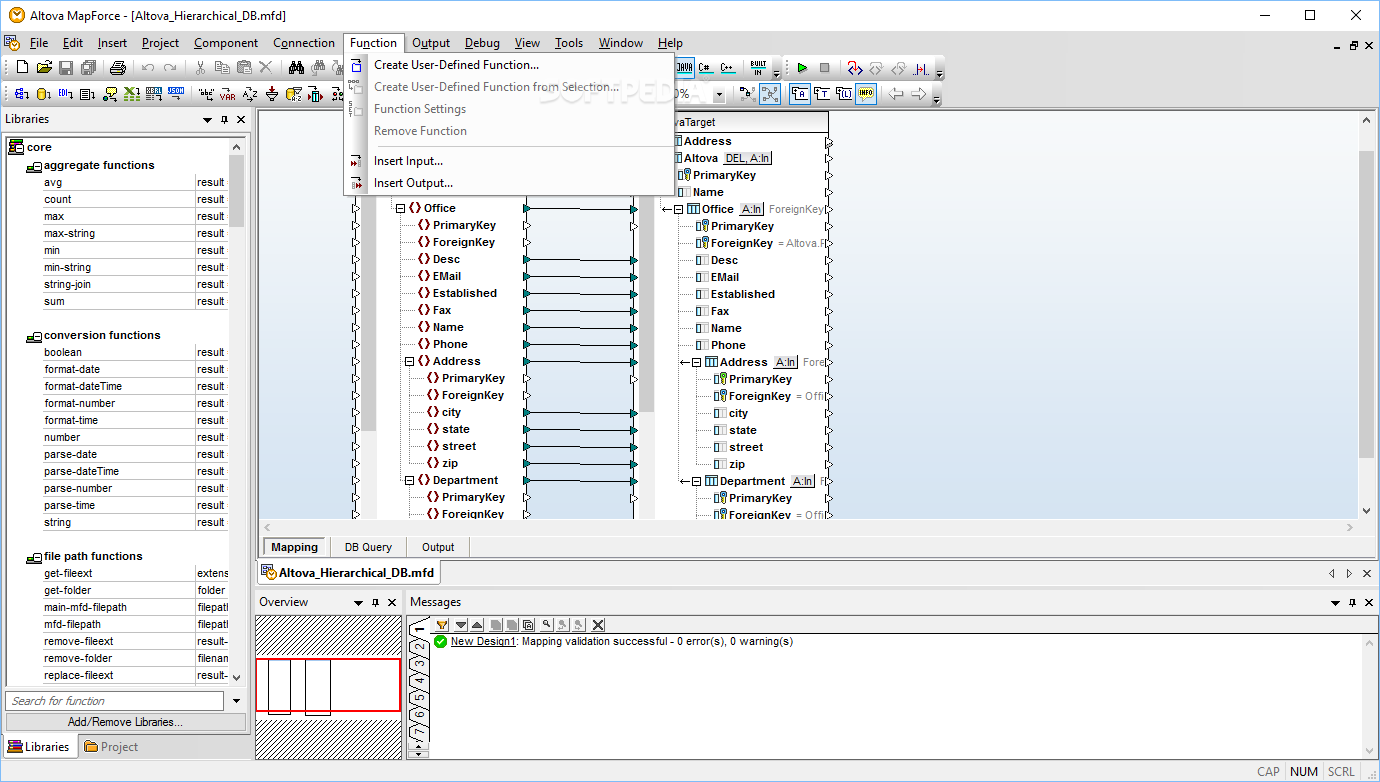Insert Variable (VAR) icon
This screenshot has height=782, width=1380.
pyautogui.click(x=228, y=94)
